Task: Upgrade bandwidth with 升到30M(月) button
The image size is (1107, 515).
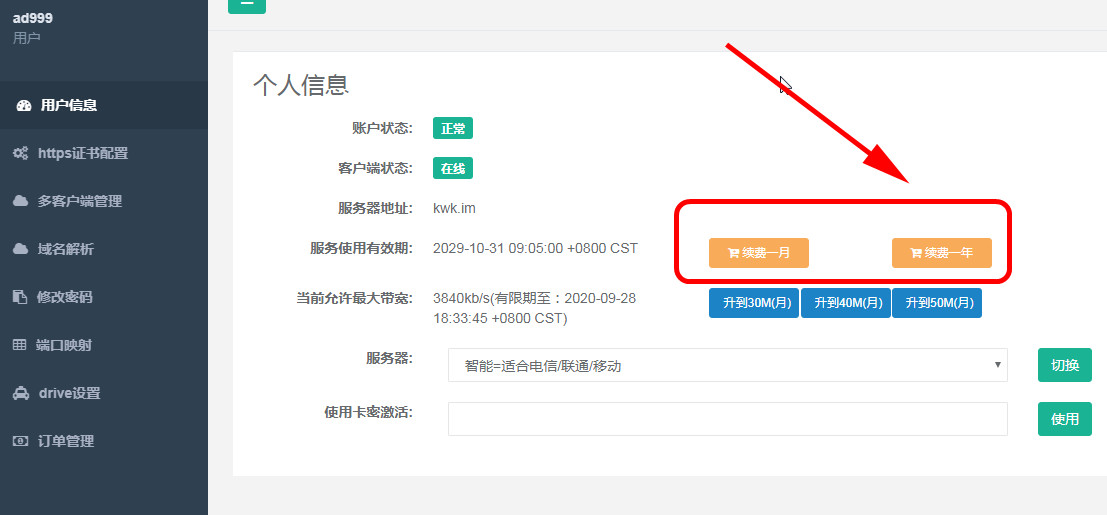Action: pyautogui.click(x=754, y=303)
